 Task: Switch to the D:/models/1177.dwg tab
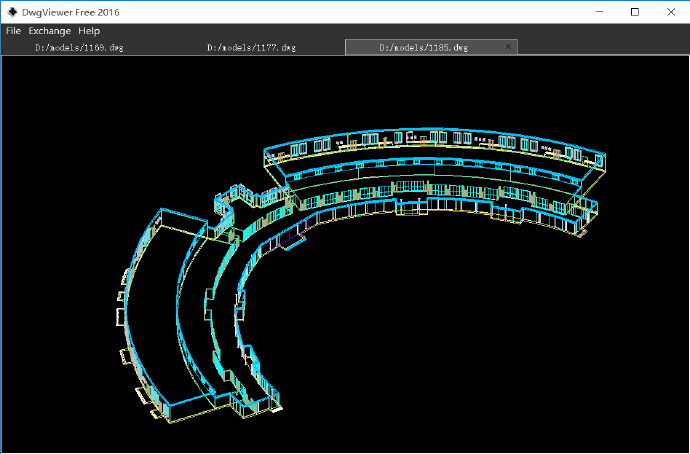pos(251,48)
